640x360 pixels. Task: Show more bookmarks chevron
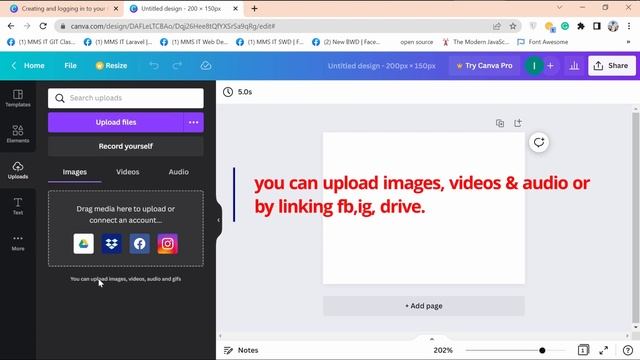click(628, 42)
